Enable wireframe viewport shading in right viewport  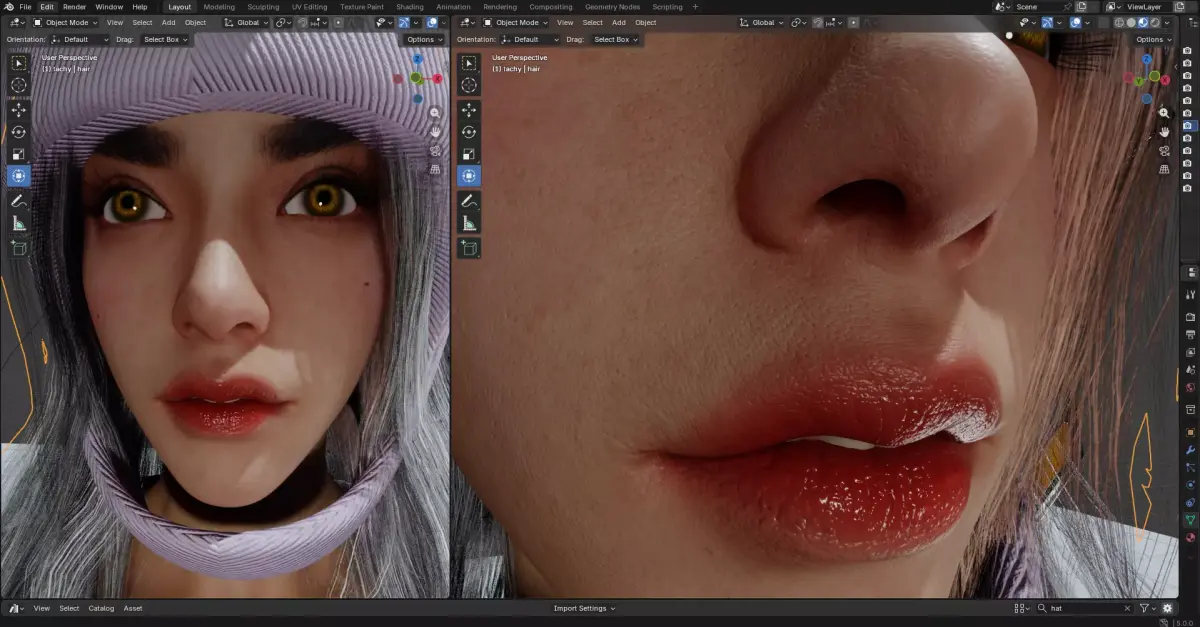pyautogui.click(x=1119, y=22)
